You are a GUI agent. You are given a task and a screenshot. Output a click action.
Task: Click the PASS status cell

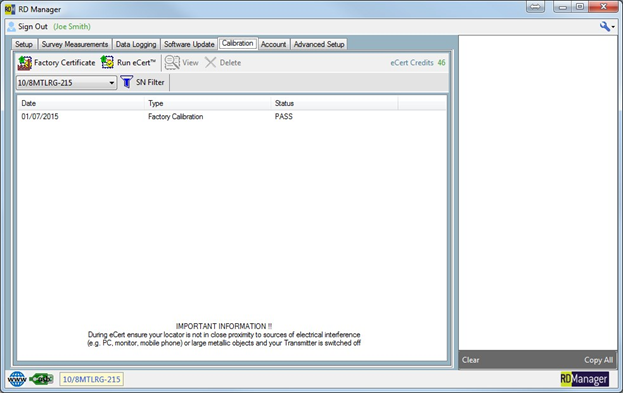click(x=284, y=116)
